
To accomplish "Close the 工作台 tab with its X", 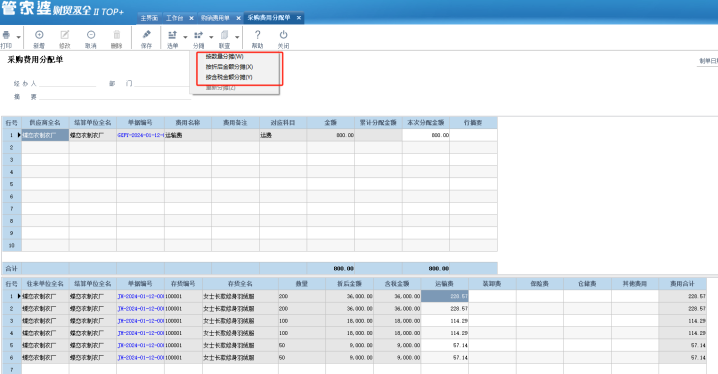I will click(x=191, y=18).
